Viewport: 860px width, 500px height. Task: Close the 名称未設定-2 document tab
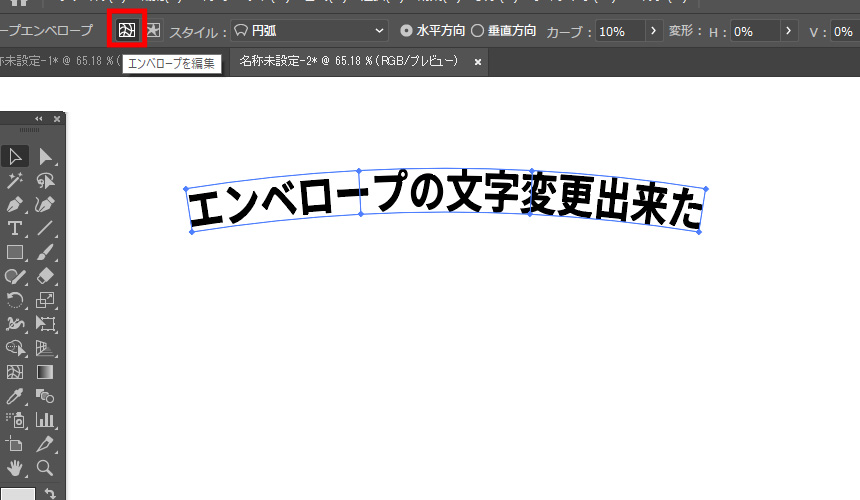tap(478, 62)
